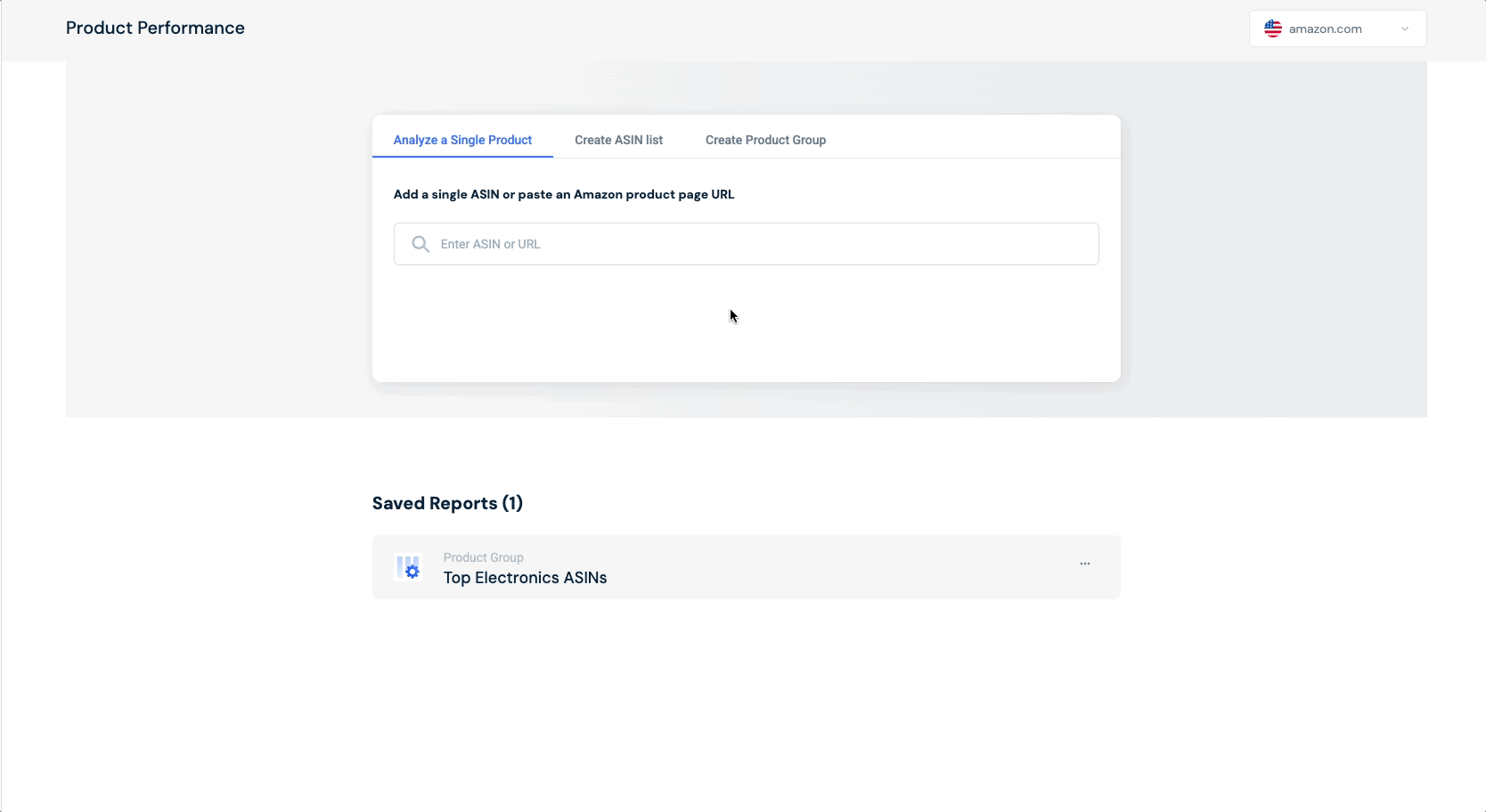Click the Enter ASIN or URL field
This screenshot has width=1486, height=812.
pos(746,244)
